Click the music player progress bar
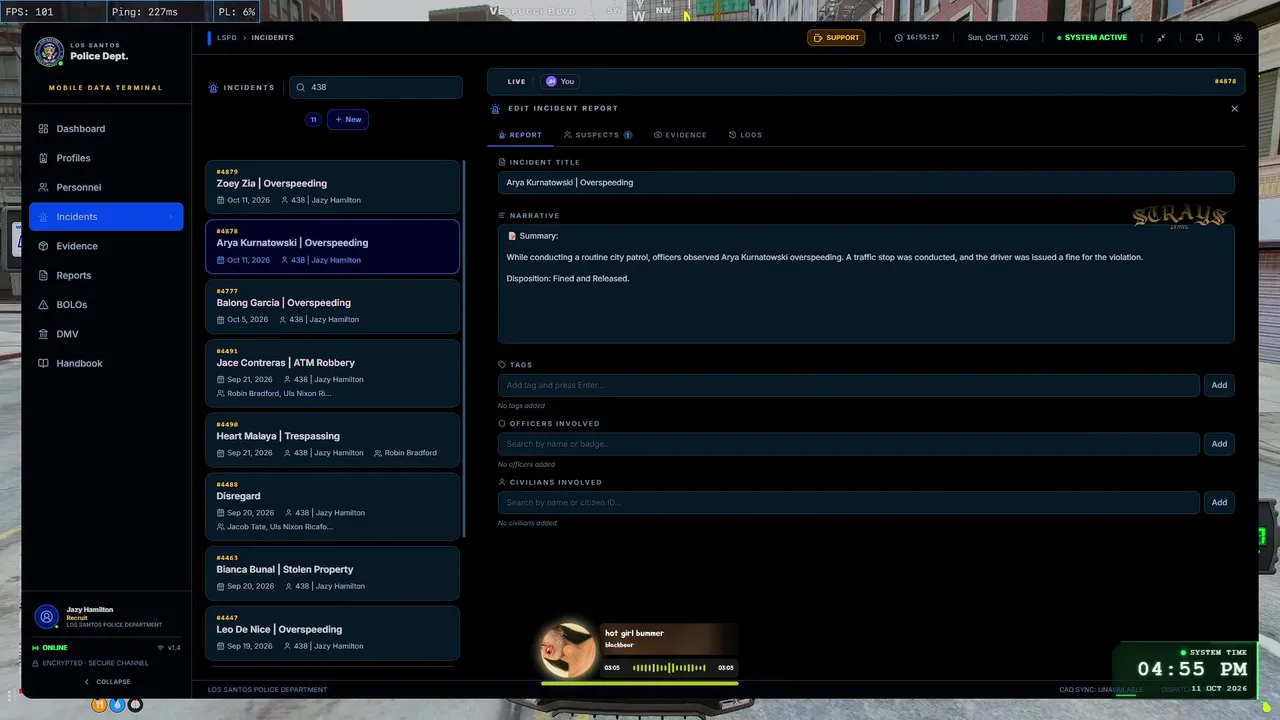Screen dimensions: 1280x720 (x=639, y=684)
